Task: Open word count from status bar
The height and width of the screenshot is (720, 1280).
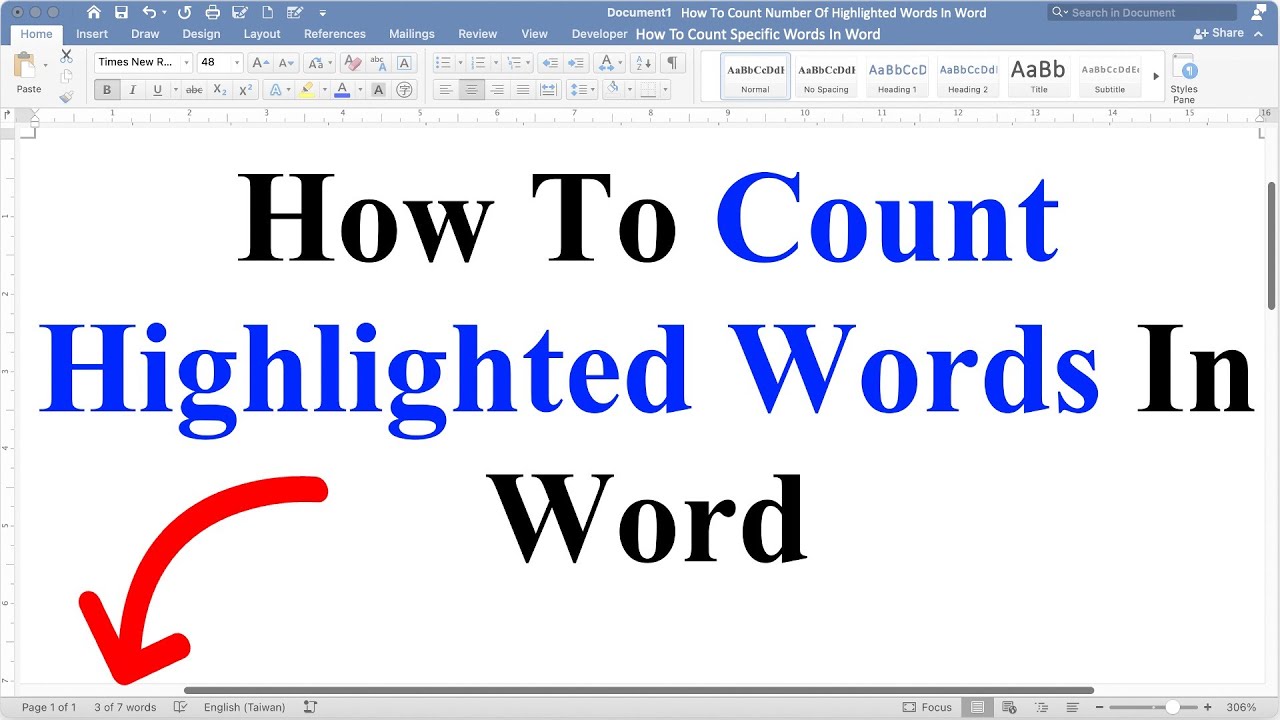Action: [125, 707]
